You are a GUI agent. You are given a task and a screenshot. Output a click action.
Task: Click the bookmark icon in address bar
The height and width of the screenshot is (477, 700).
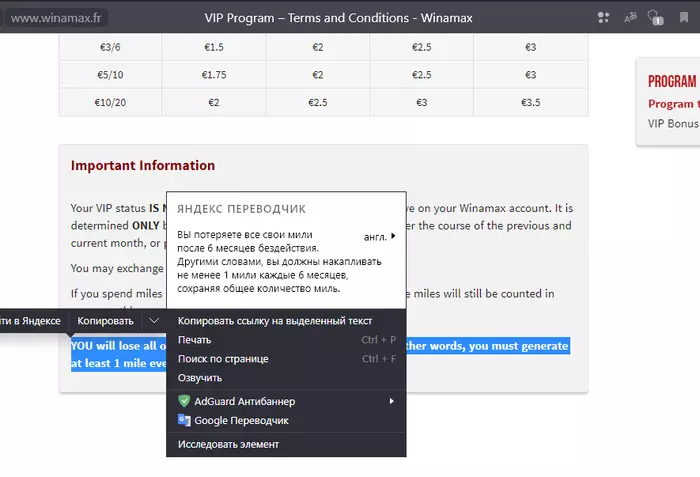tap(683, 17)
